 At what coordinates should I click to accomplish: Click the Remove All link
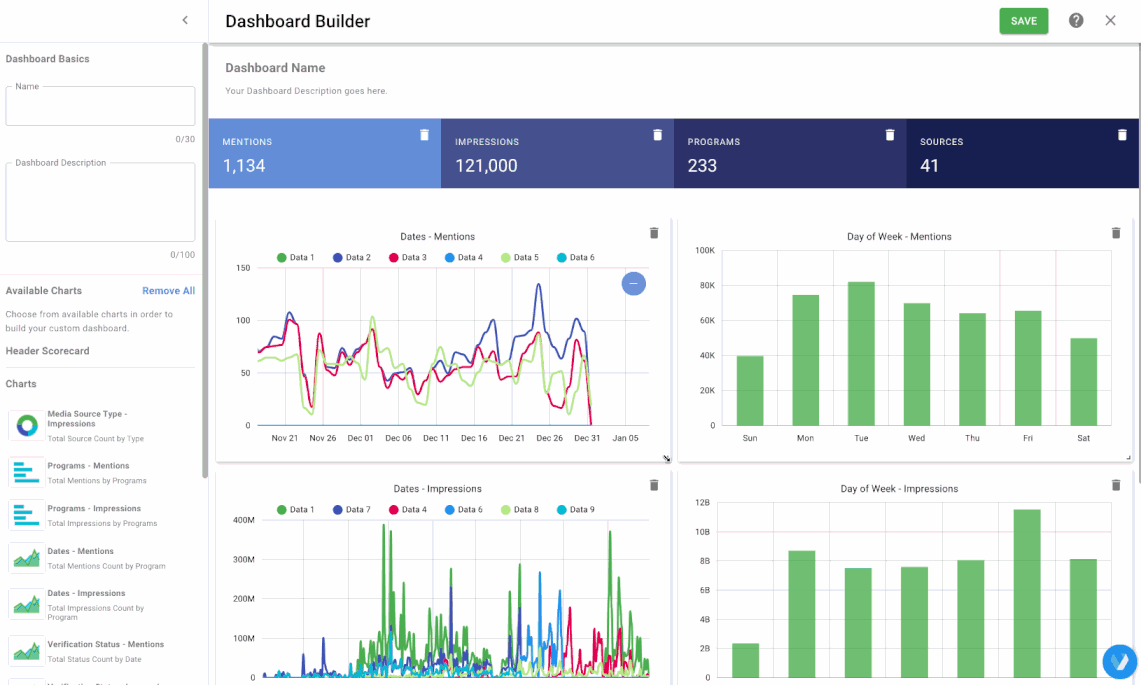[x=170, y=290]
